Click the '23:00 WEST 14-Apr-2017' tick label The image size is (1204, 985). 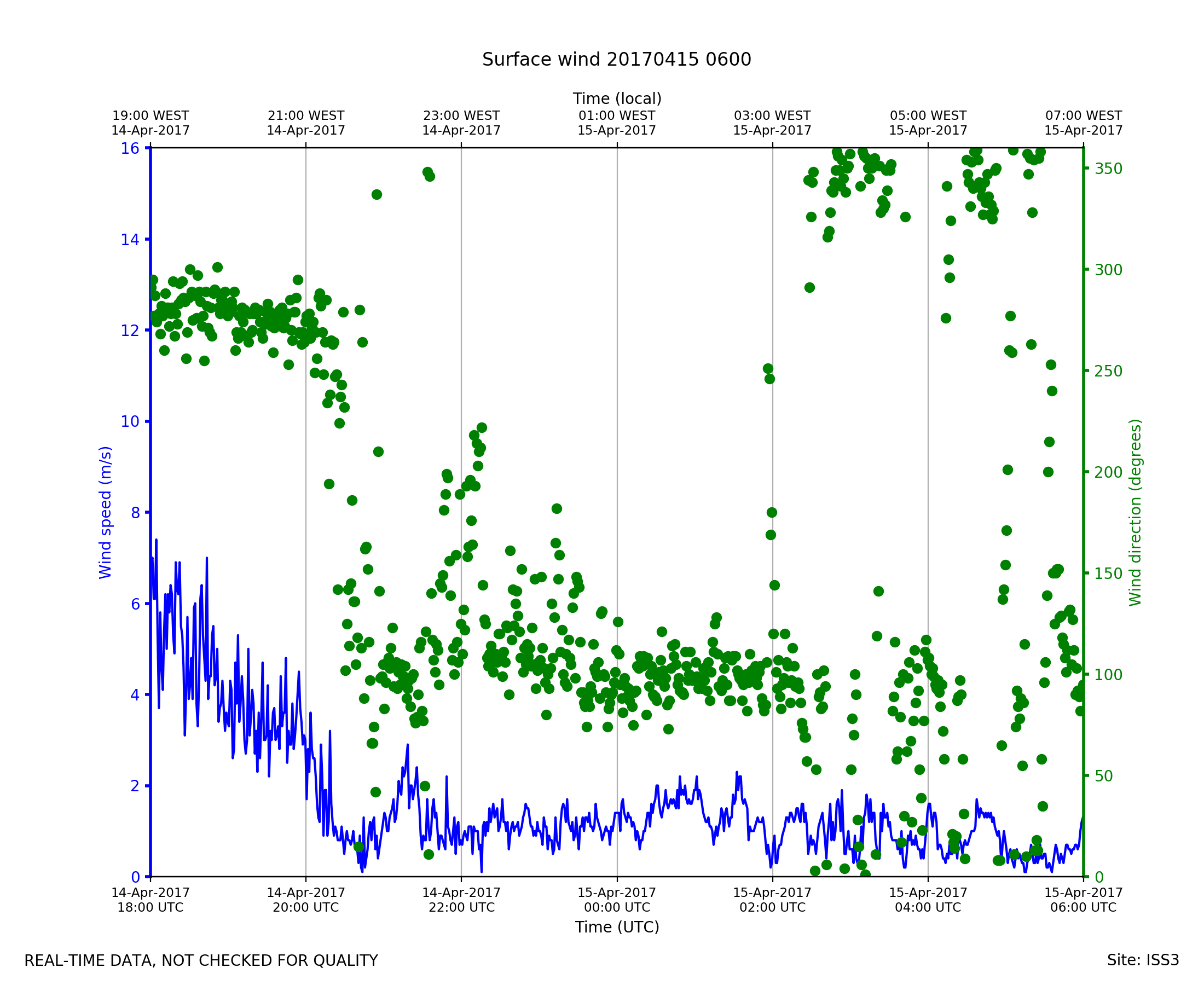coord(461,123)
